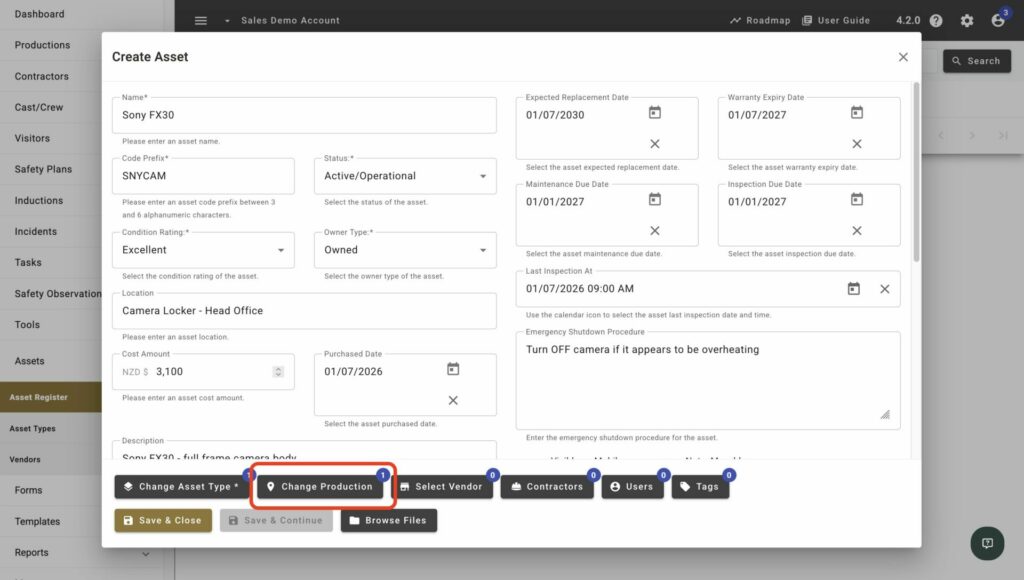Click the Tags button
The width and height of the screenshot is (1024, 580).
[x=700, y=487]
